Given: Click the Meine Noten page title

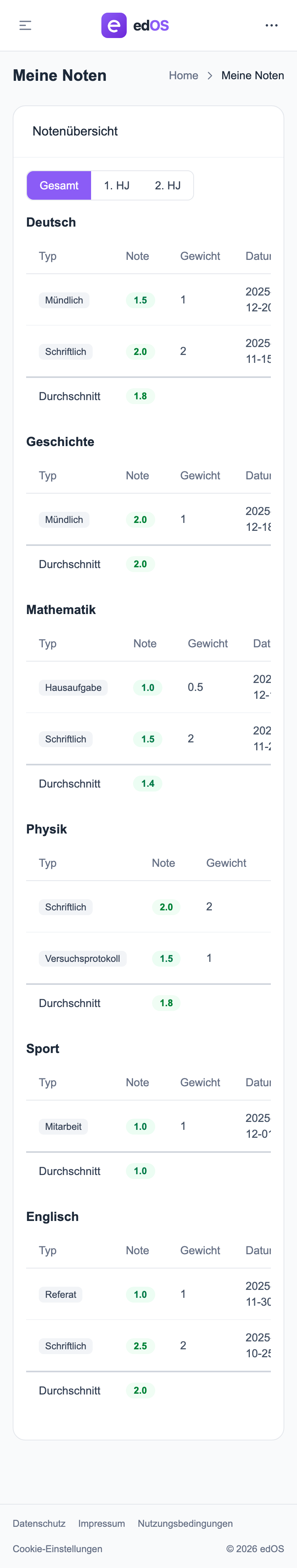Looking at the screenshot, I should coord(60,76).
